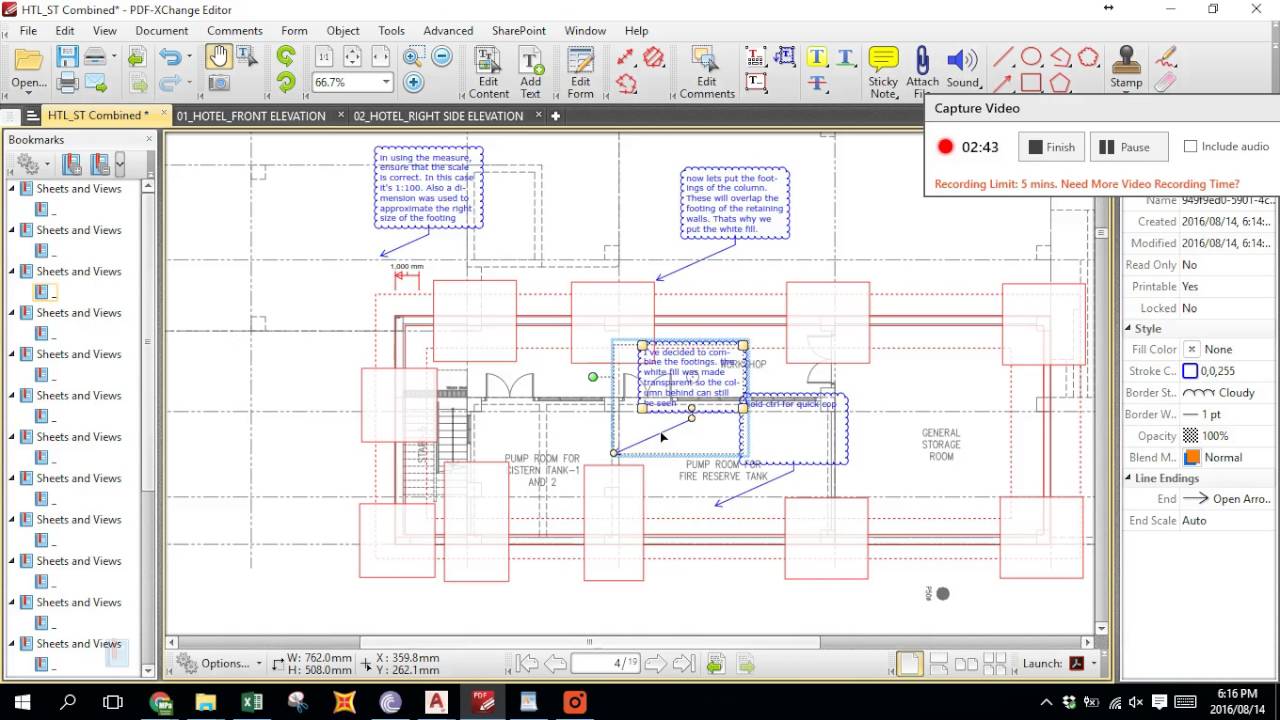Activate the Hand tool
This screenshot has height=720, width=1280.
(x=218, y=57)
